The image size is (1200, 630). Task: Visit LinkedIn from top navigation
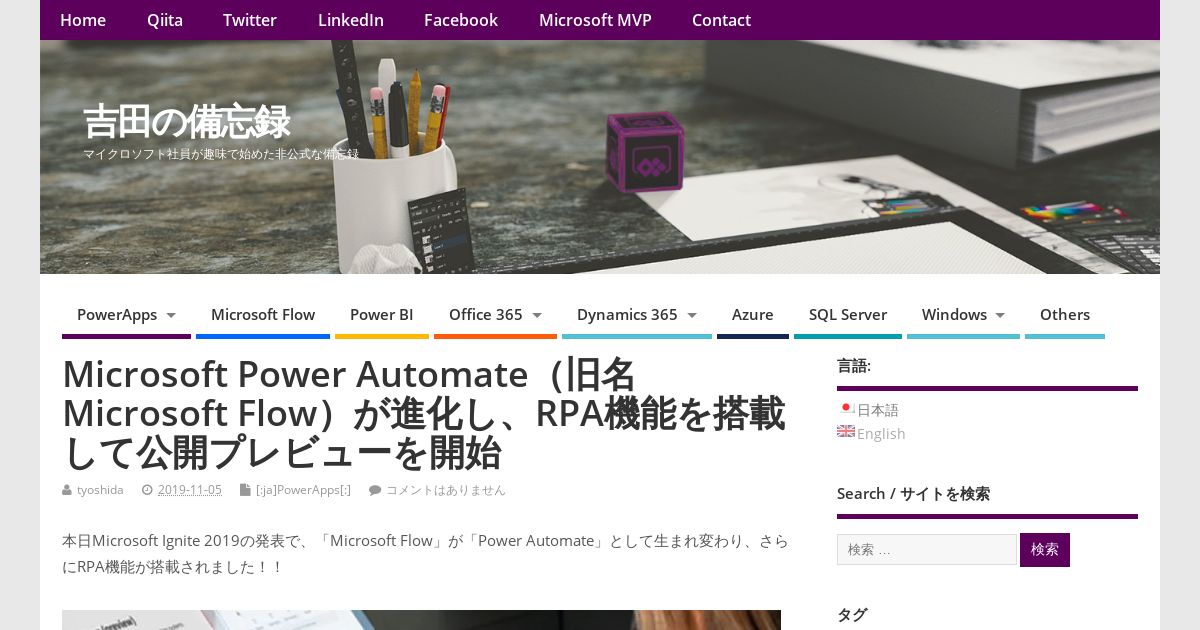[351, 20]
